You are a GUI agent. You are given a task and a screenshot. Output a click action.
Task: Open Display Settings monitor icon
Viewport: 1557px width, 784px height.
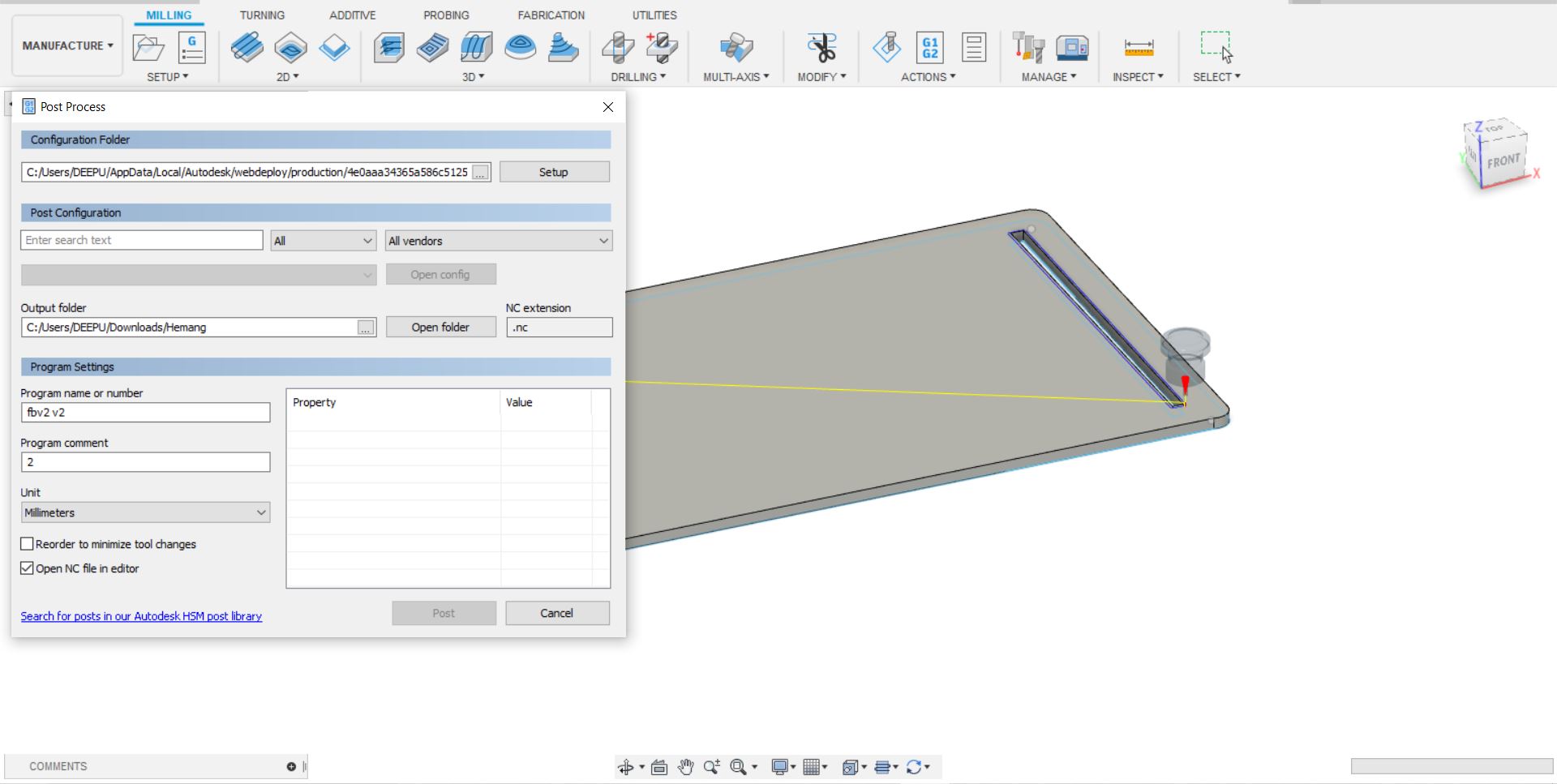(x=780, y=767)
